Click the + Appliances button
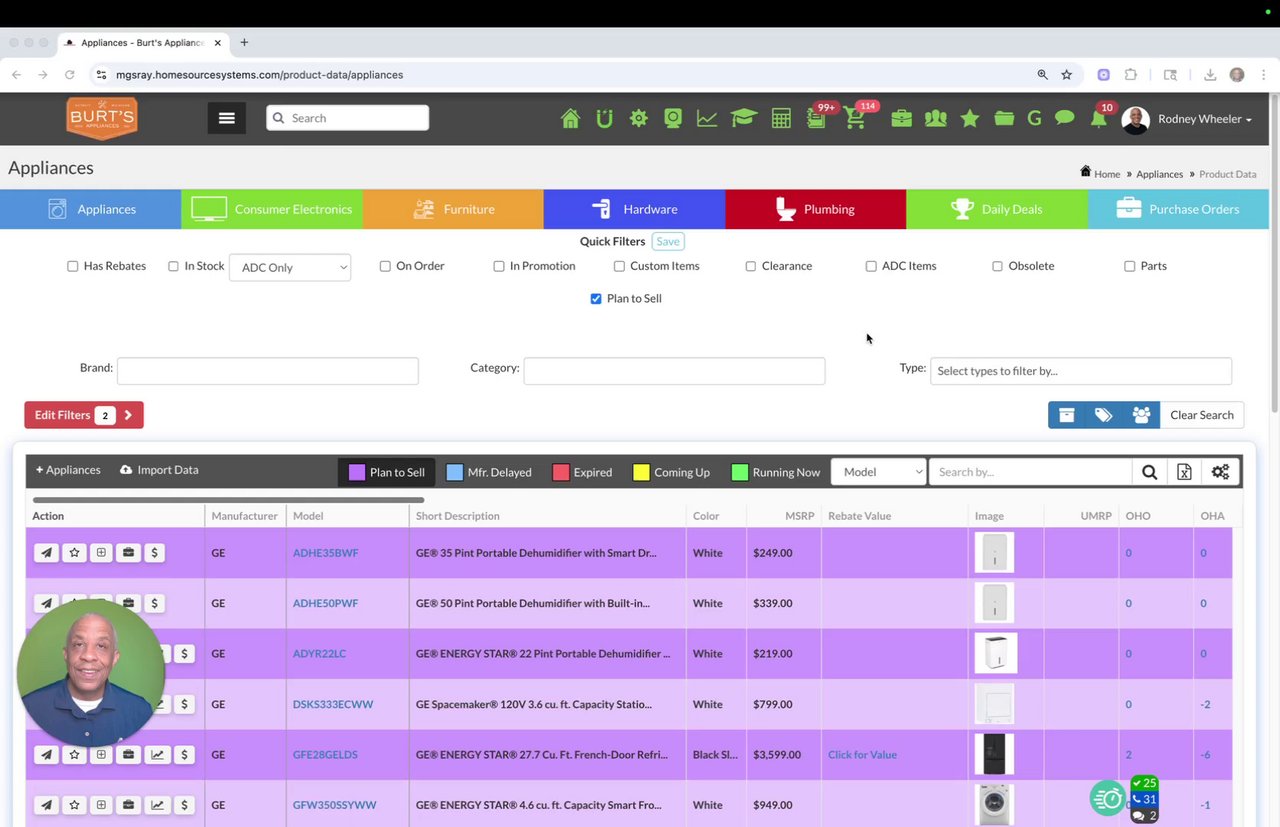This screenshot has height=827, width=1280. point(68,470)
